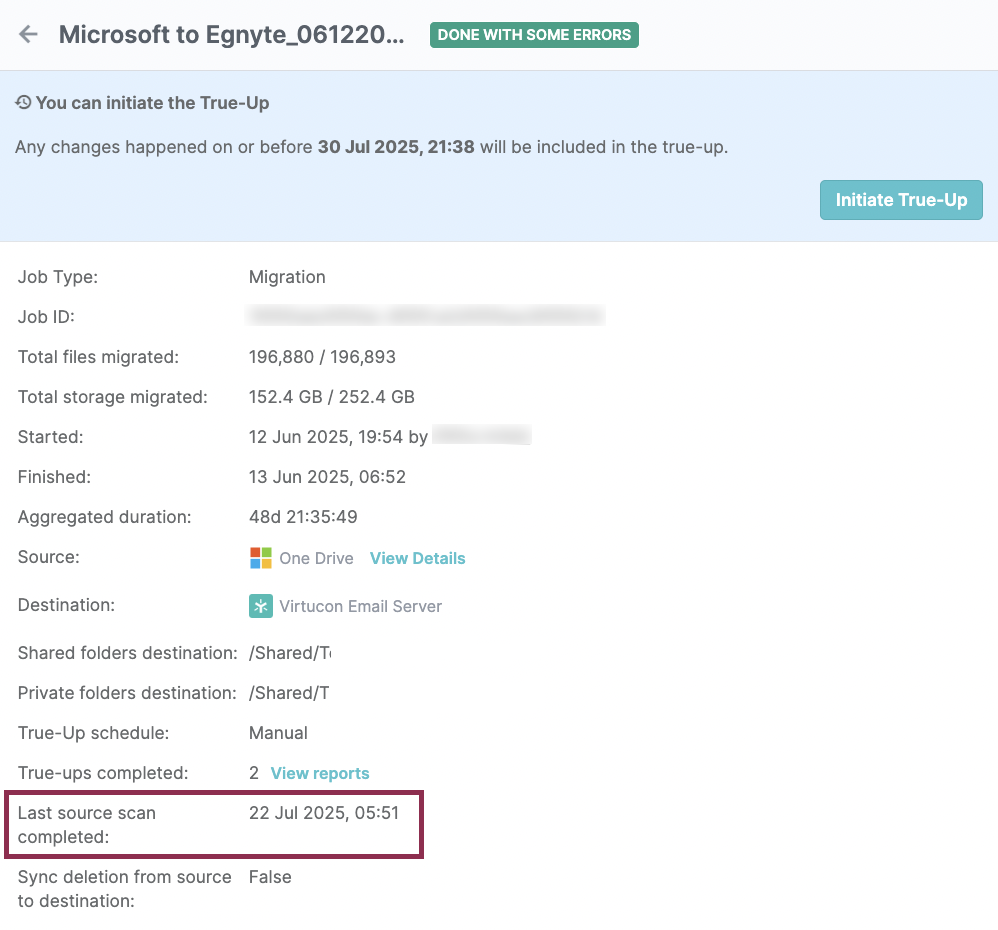Viewport: 998px width, 930px height.
Task: Click the Virtucon Email Server destination name
Action: (x=360, y=606)
